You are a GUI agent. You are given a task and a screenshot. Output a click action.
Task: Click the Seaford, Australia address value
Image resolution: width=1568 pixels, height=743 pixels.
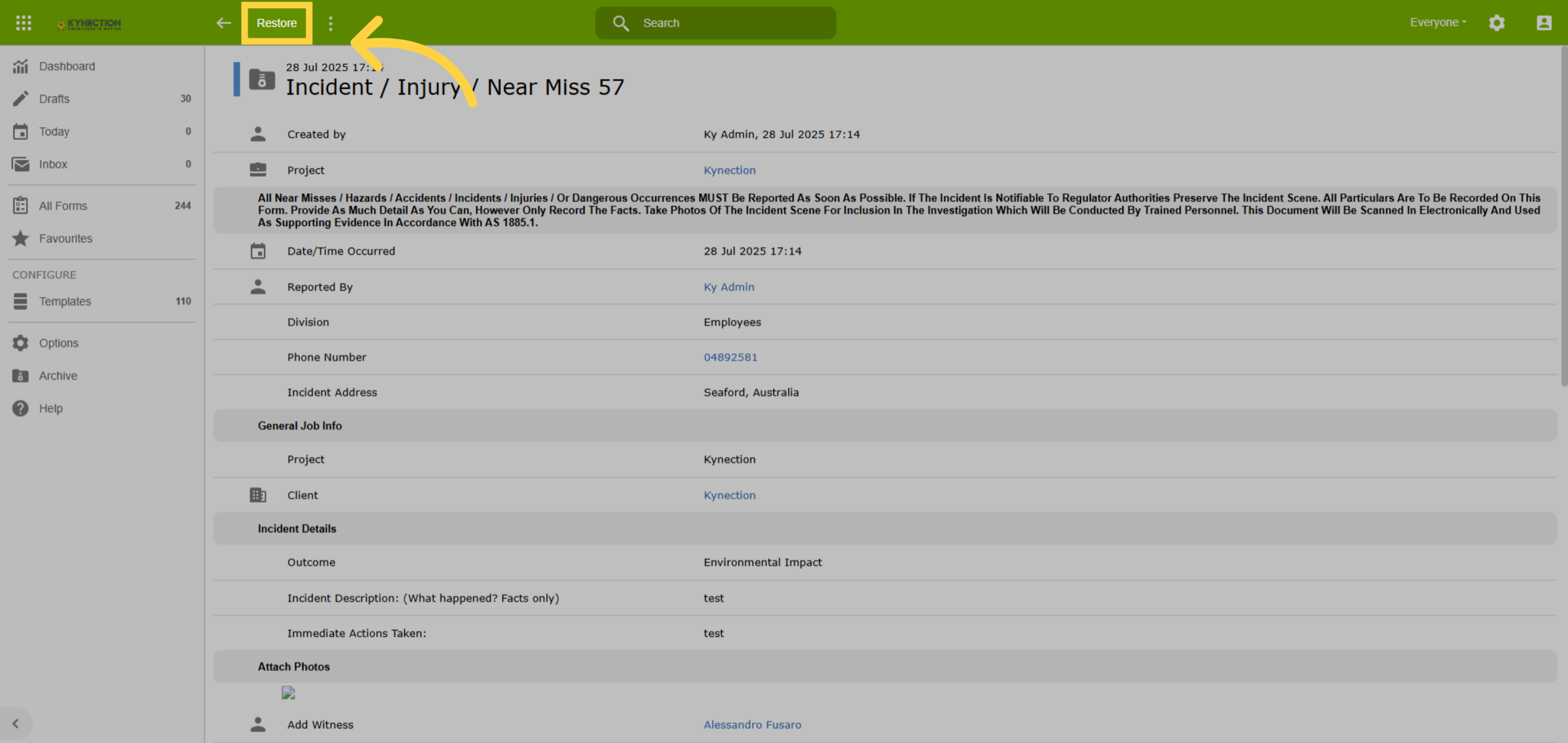tap(751, 392)
